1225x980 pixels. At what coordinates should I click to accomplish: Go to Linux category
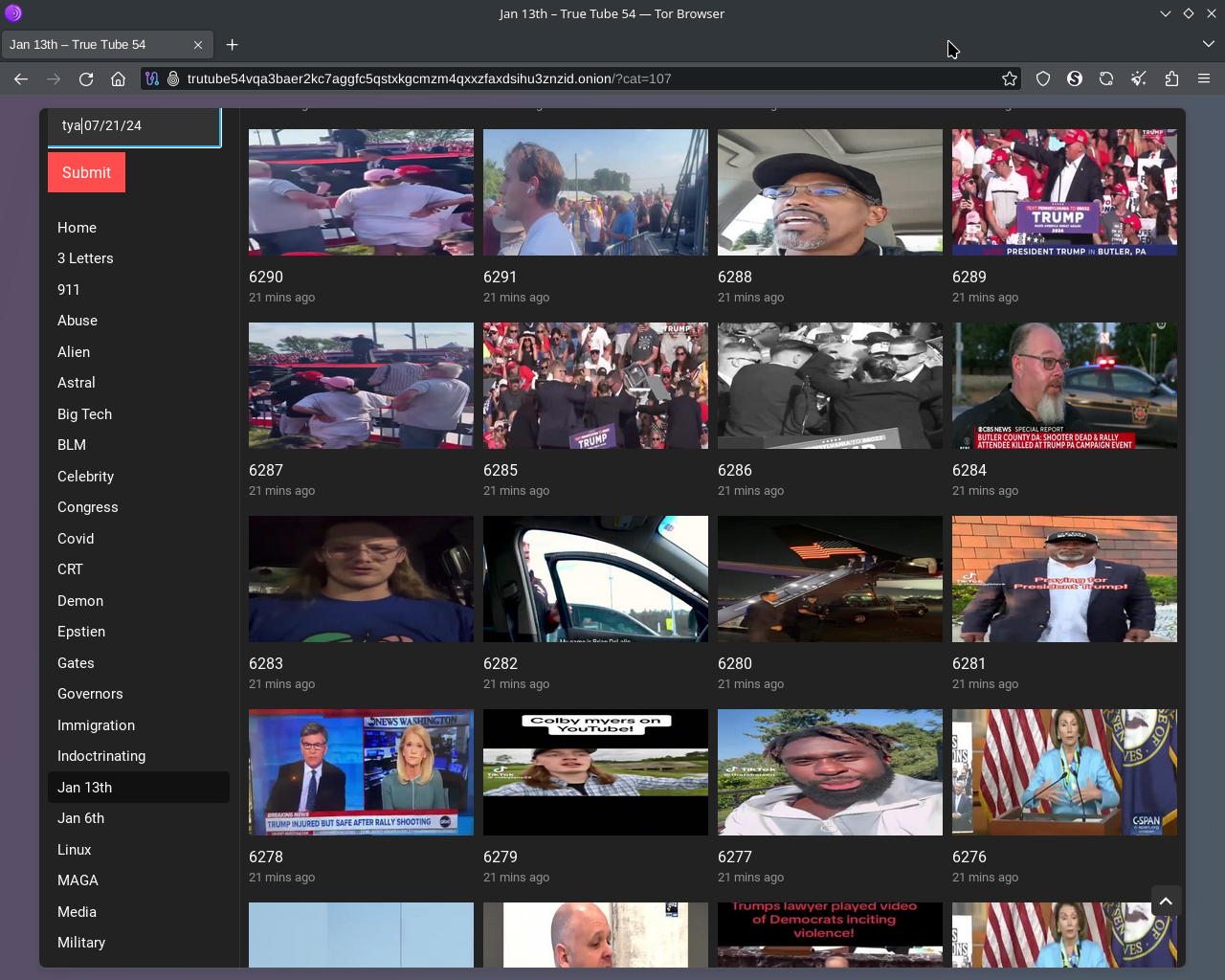click(x=75, y=850)
